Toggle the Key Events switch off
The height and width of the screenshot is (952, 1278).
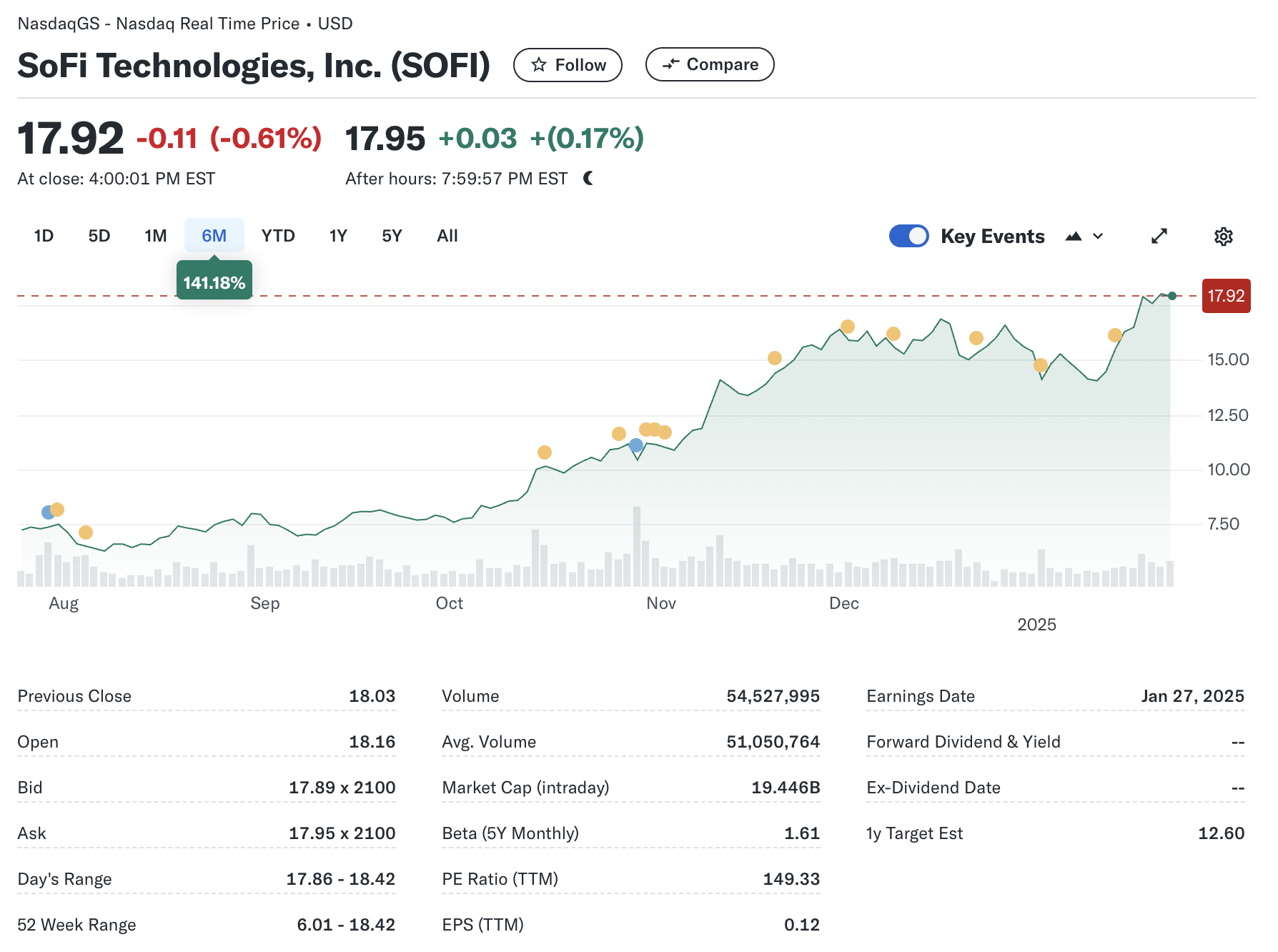click(908, 236)
